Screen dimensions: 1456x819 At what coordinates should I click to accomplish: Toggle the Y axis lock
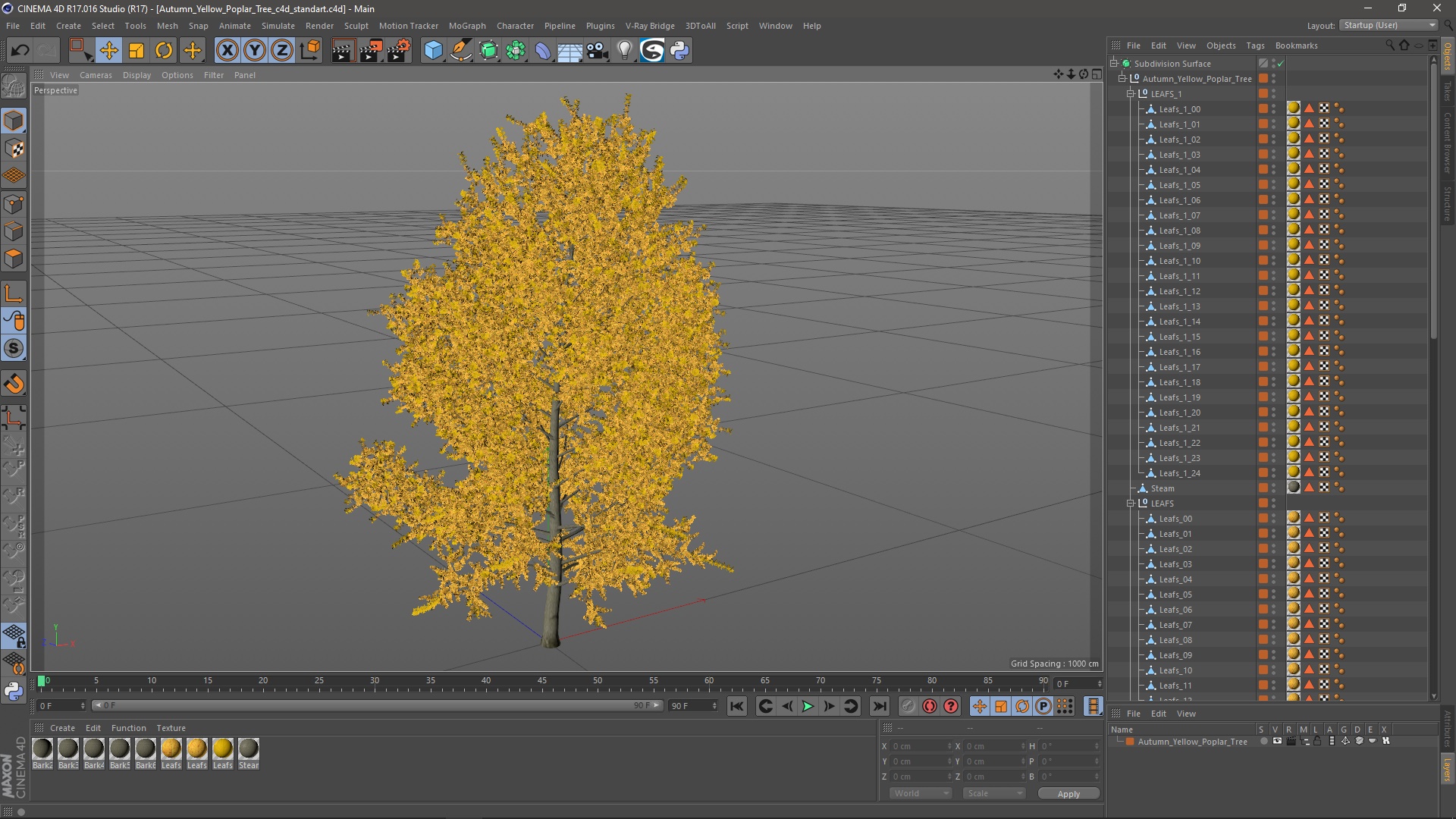click(x=255, y=51)
